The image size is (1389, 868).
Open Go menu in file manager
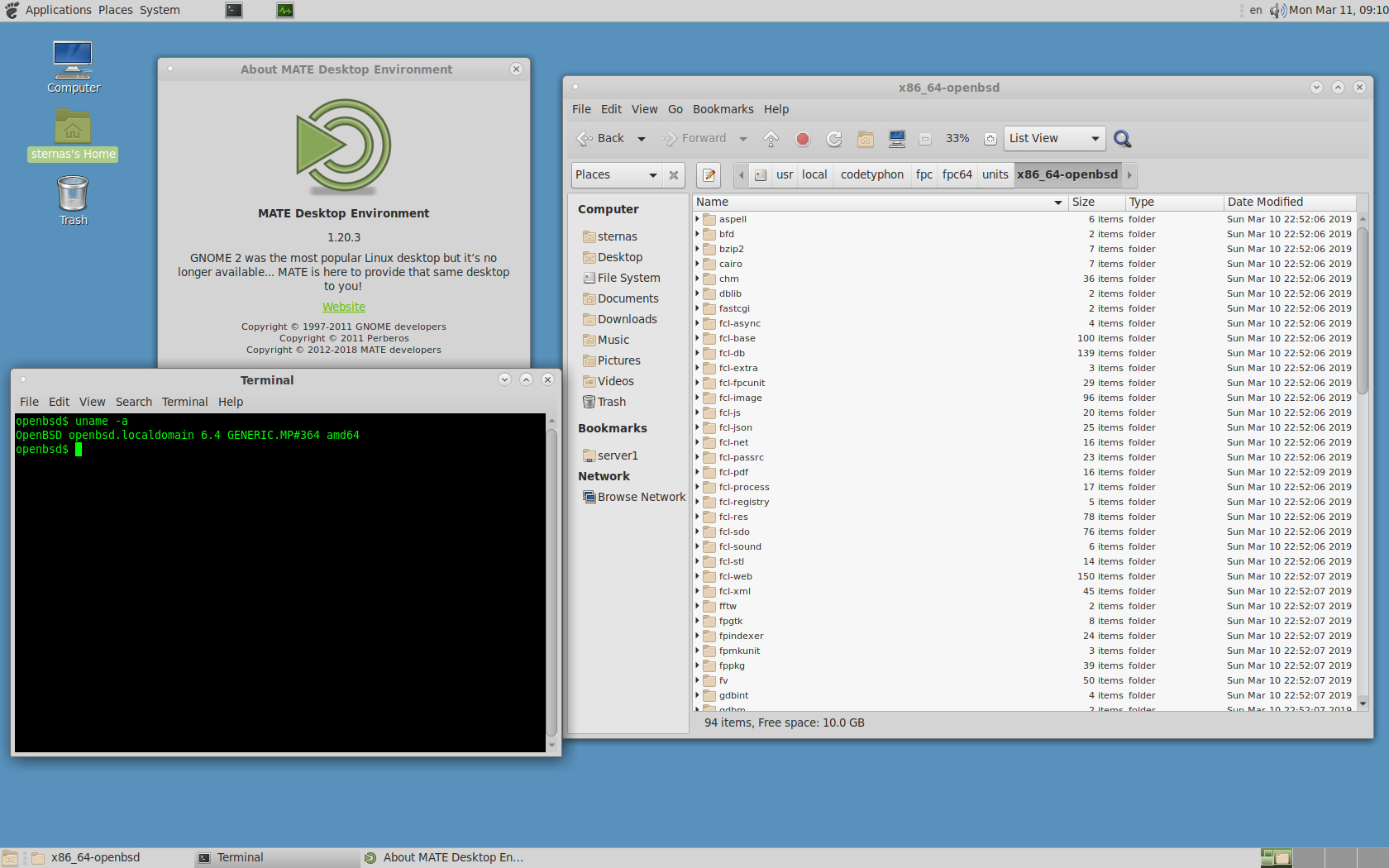[x=675, y=109]
